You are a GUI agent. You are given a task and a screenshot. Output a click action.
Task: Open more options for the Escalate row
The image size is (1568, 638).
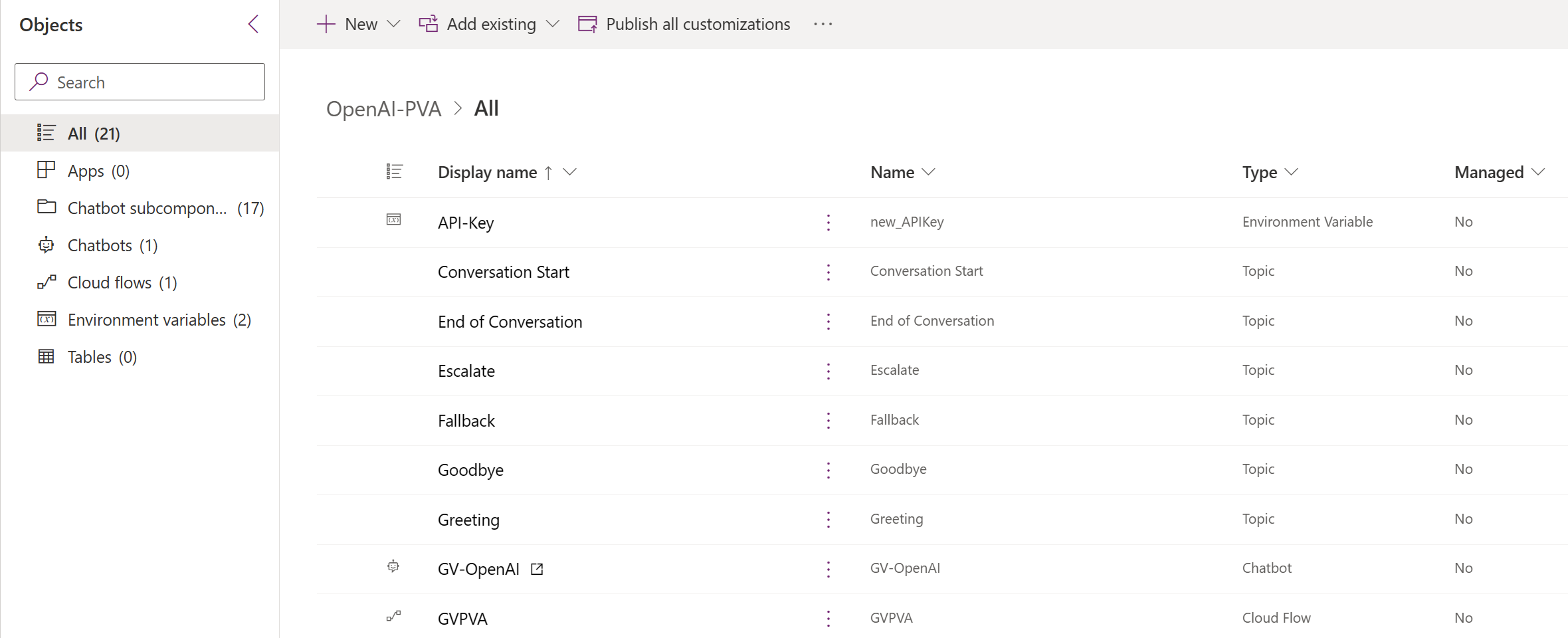(x=828, y=371)
